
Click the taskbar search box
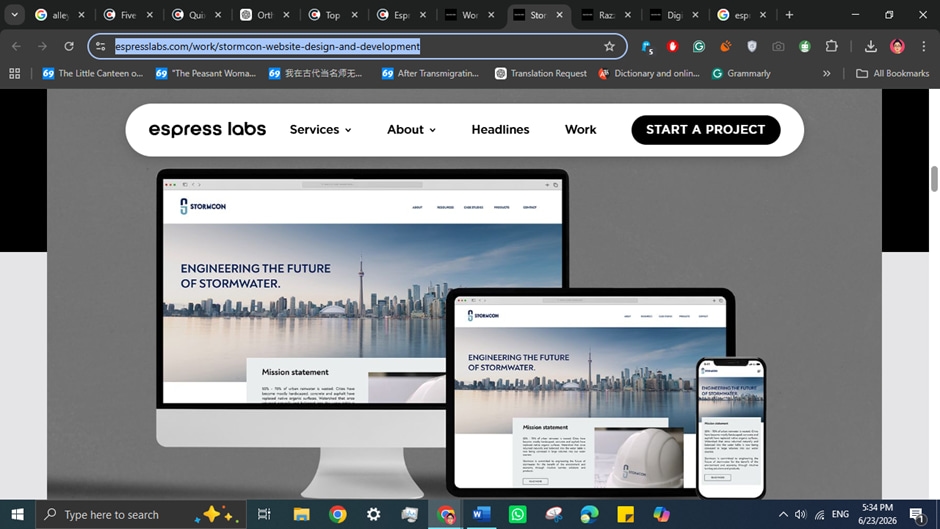(x=141, y=514)
